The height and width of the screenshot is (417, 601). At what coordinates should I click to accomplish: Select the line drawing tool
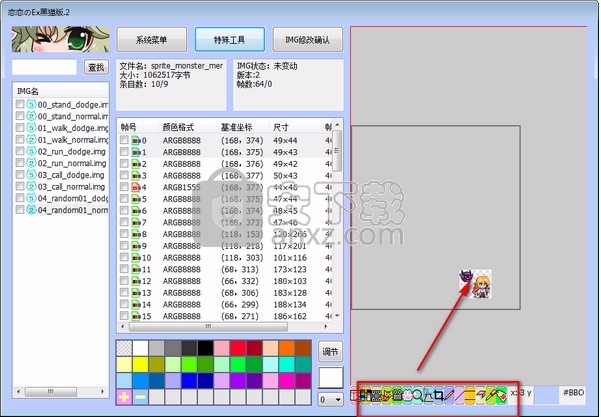[x=460, y=395]
